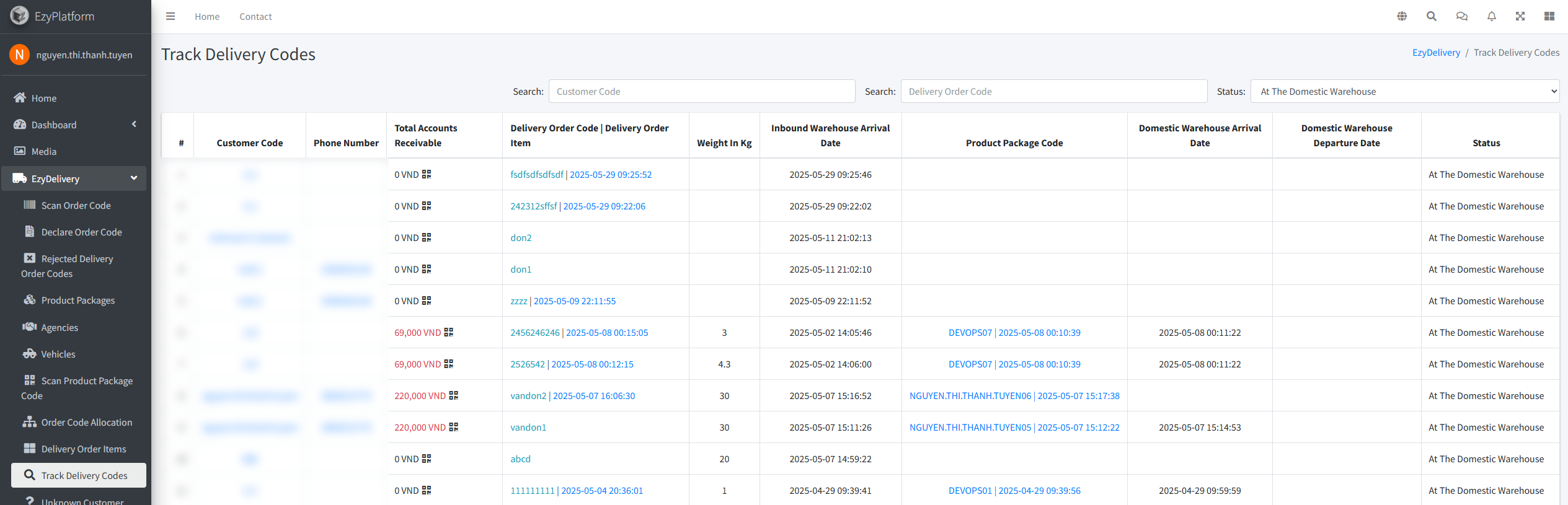Open the language globe icon
This screenshot has height=505, width=1568.
[1402, 17]
